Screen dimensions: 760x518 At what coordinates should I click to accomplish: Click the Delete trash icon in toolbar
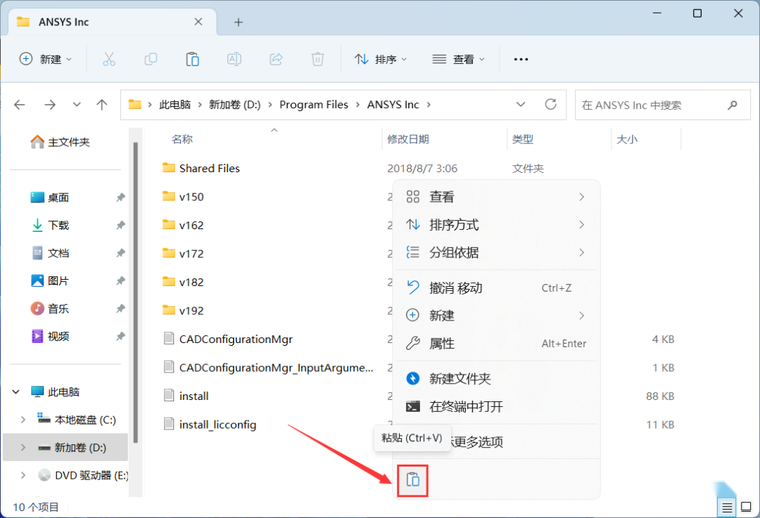point(317,59)
